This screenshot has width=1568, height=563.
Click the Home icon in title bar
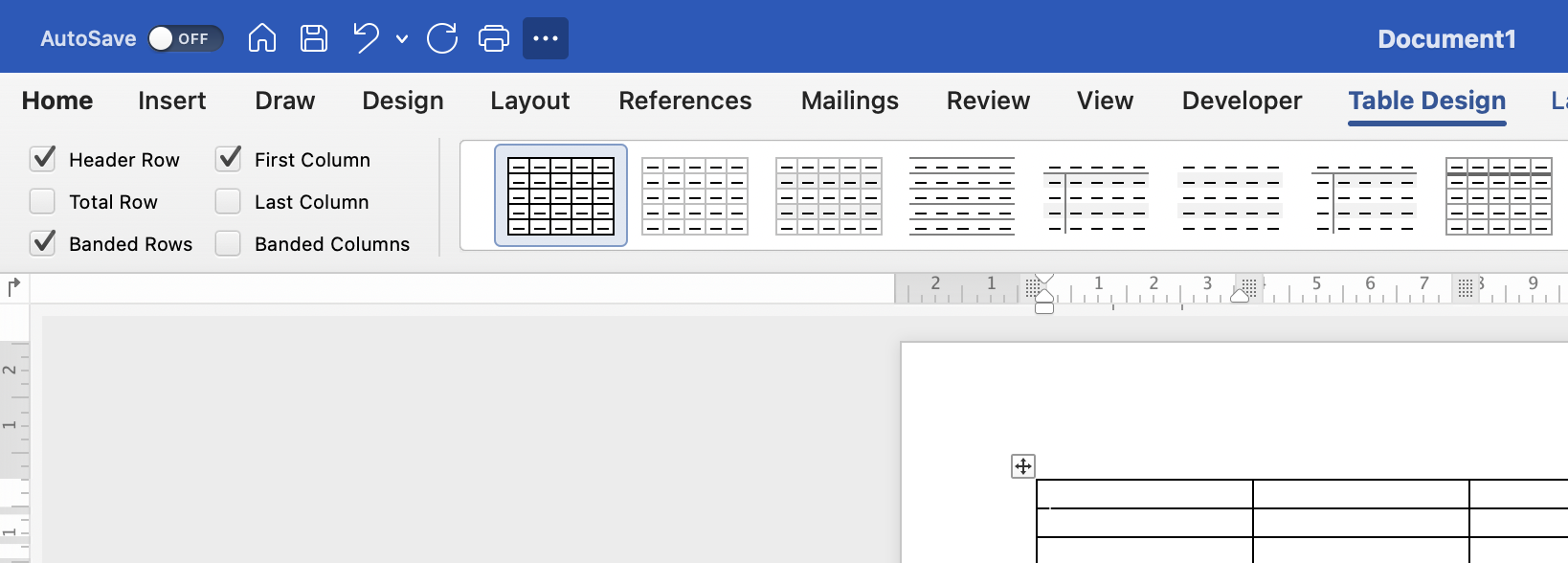261,38
